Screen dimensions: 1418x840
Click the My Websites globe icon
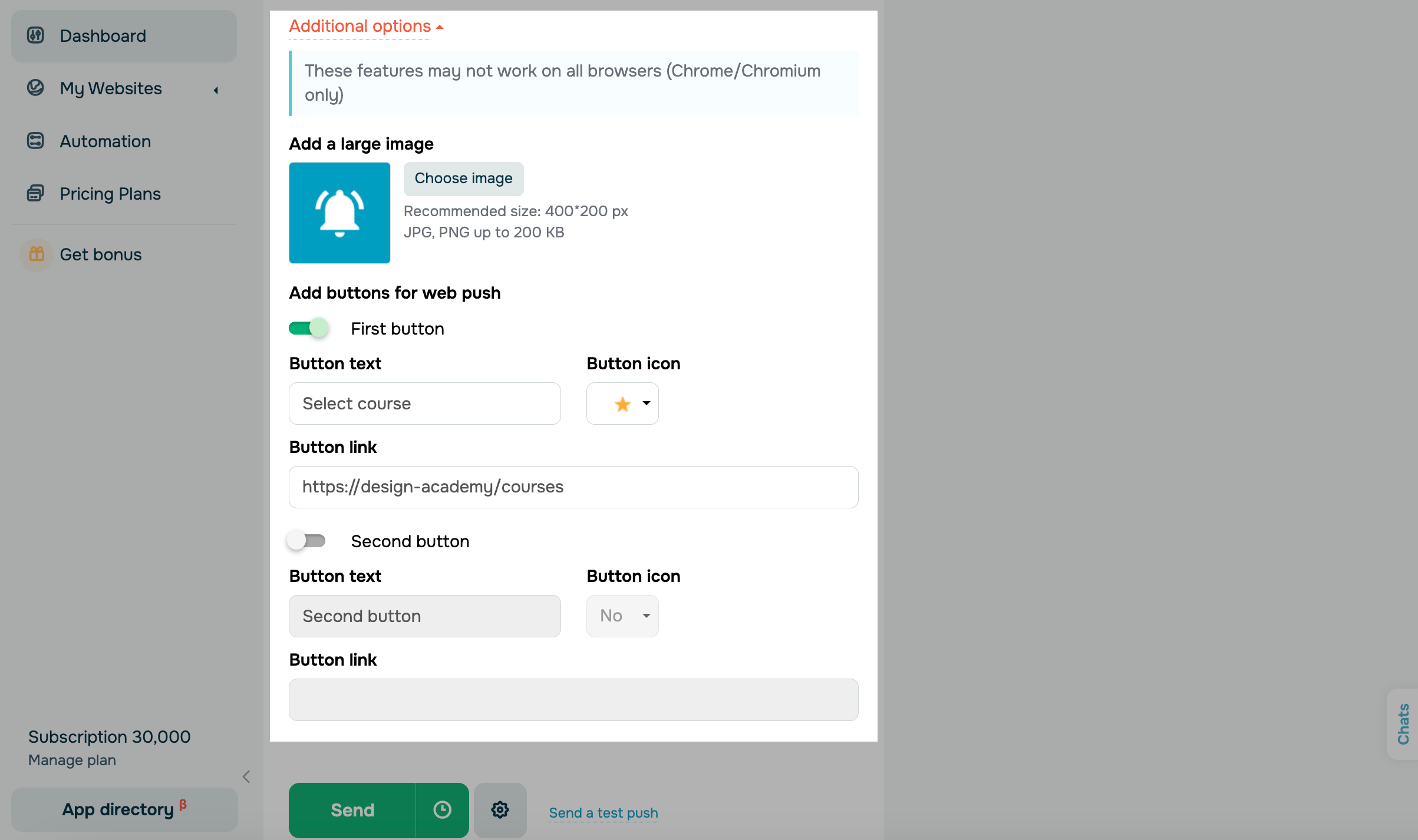pos(35,88)
